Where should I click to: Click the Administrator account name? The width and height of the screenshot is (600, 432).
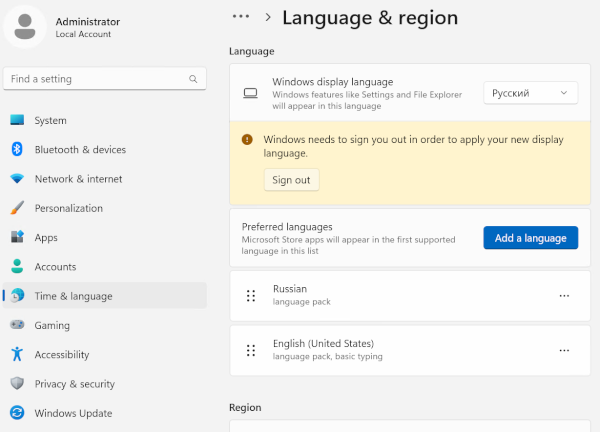(88, 22)
